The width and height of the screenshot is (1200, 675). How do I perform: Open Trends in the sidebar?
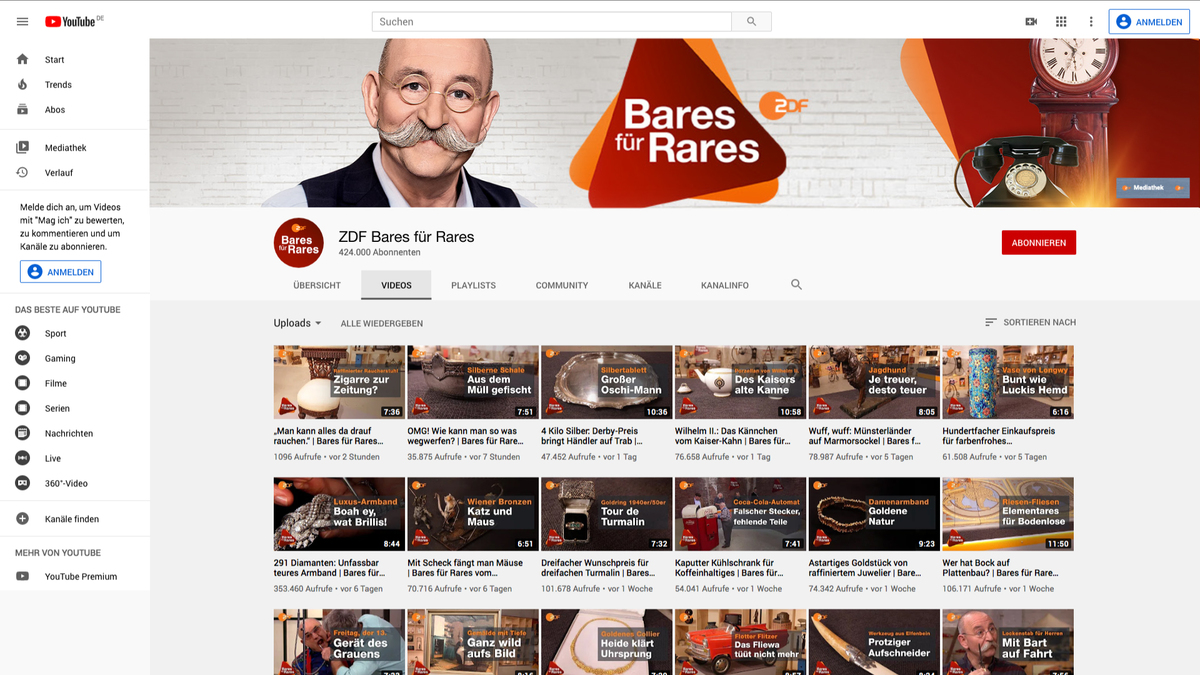click(58, 85)
